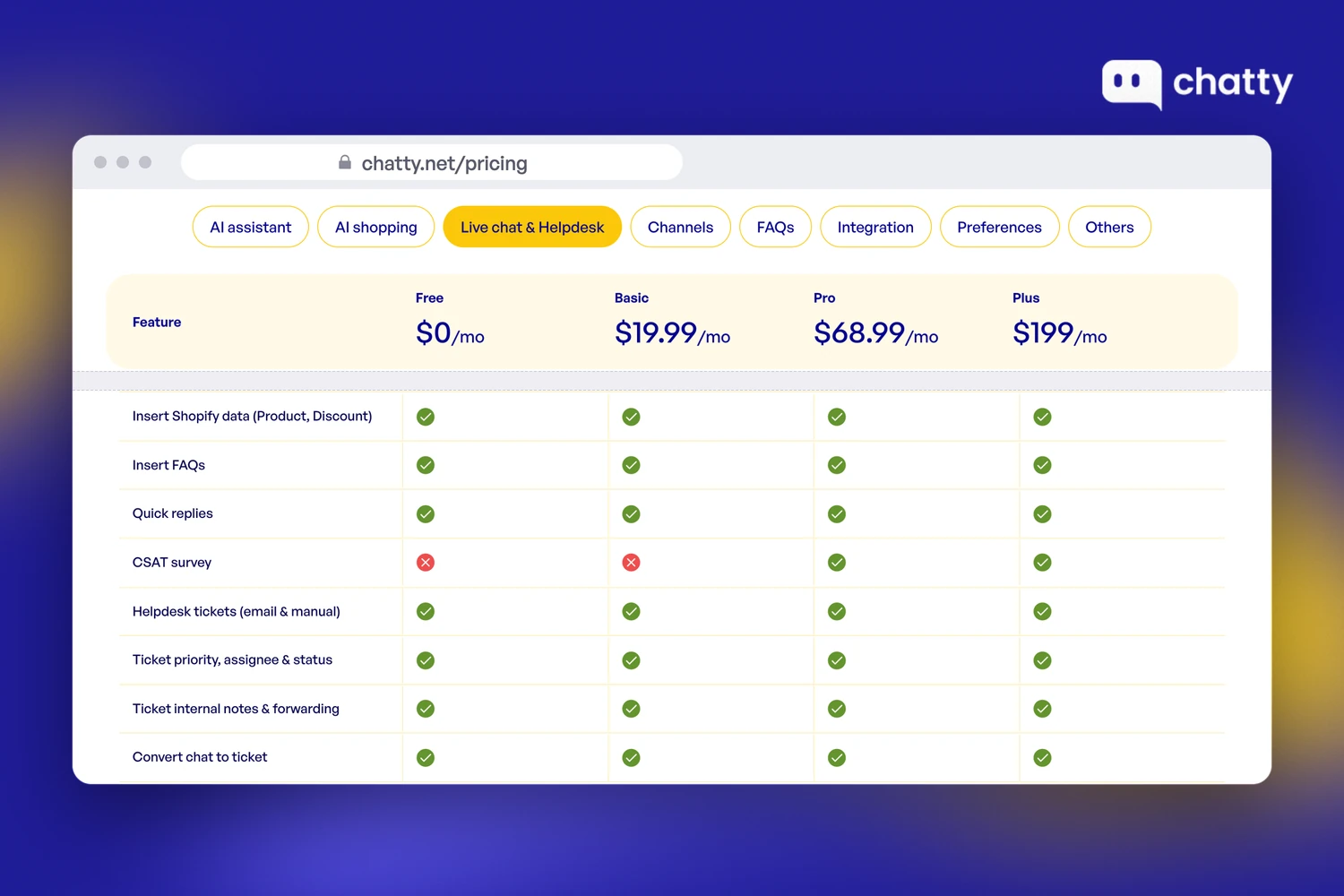1344x896 pixels.
Task: Click the CSAT survey feature label
Action: pos(172,563)
